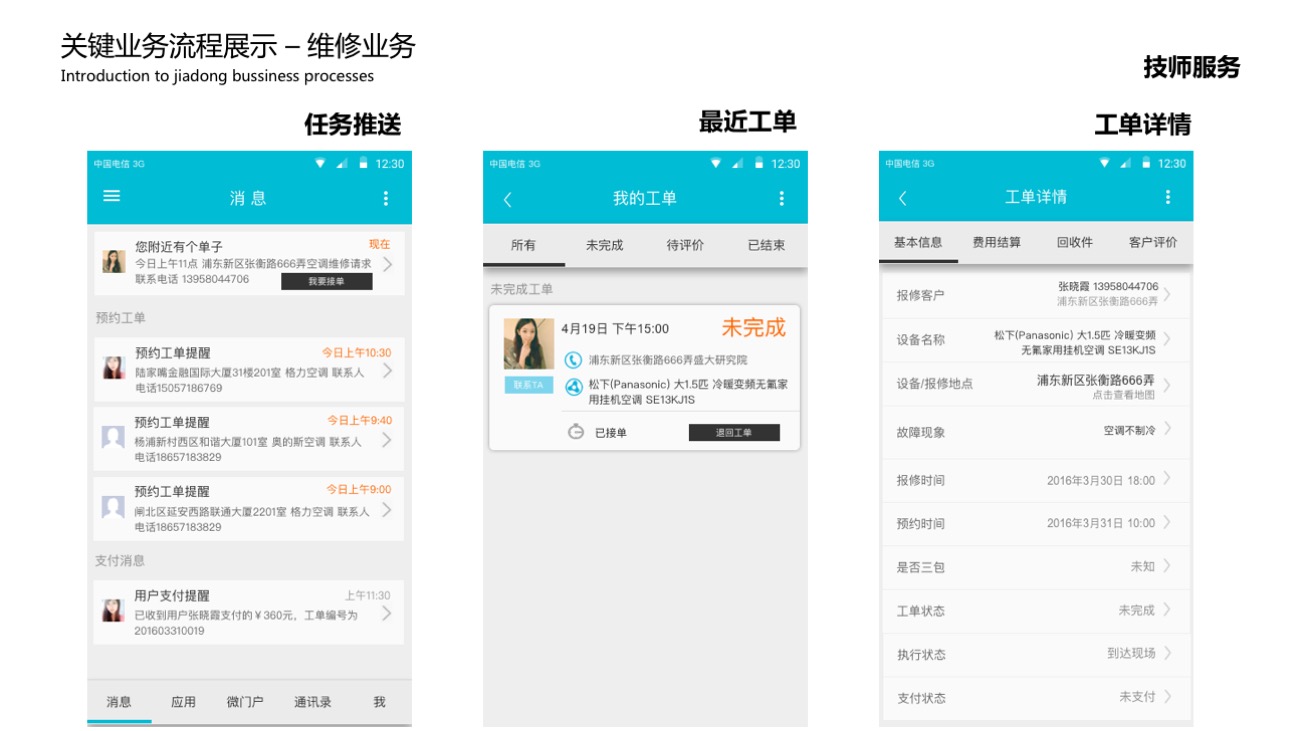This screenshot has height=731, width=1300.
Task: Tap the location icon next to 浦东新区张衡路 address
Action: coord(573,360)
